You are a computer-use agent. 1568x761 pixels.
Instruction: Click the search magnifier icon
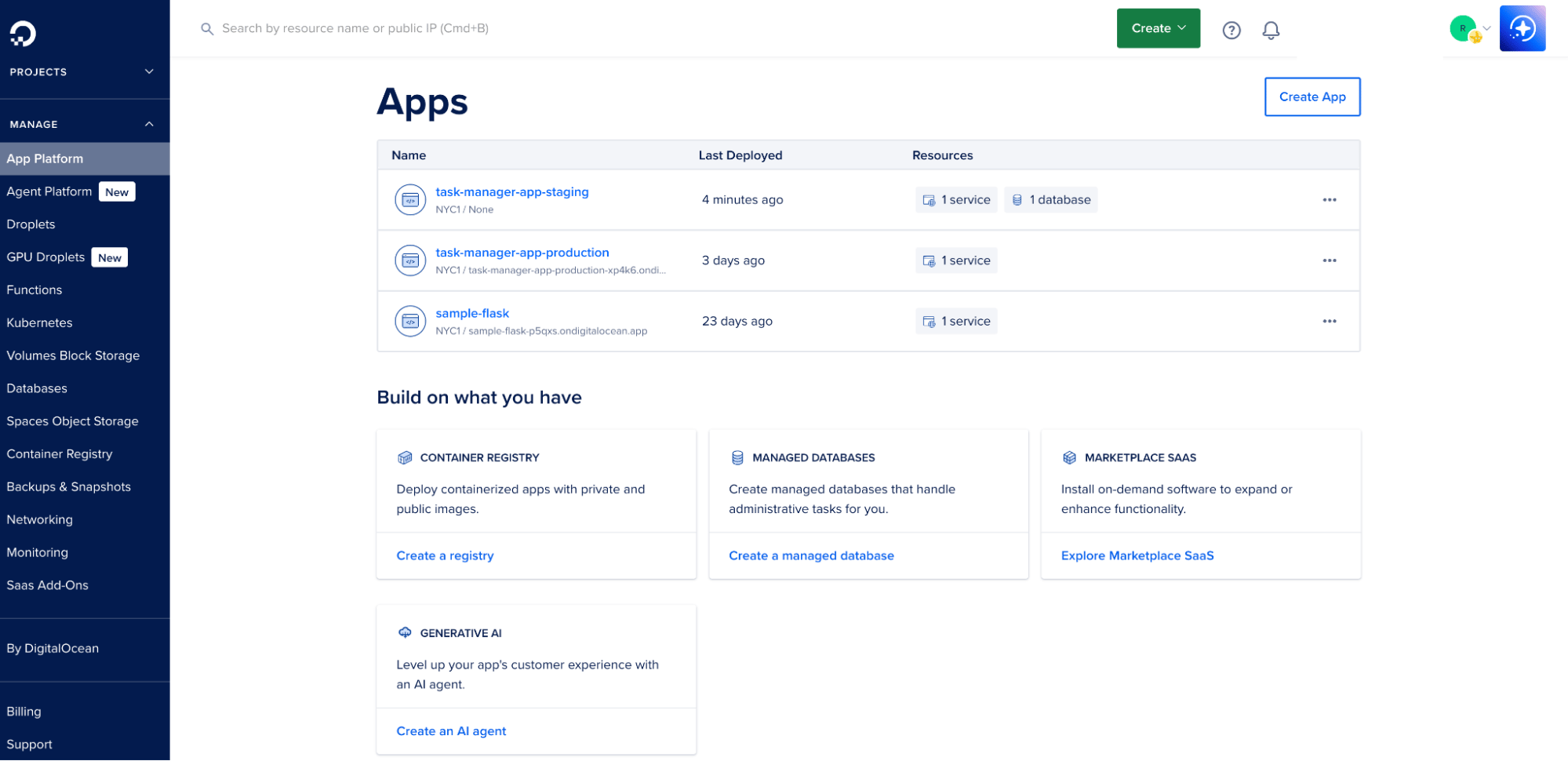[x=207, y=29]
